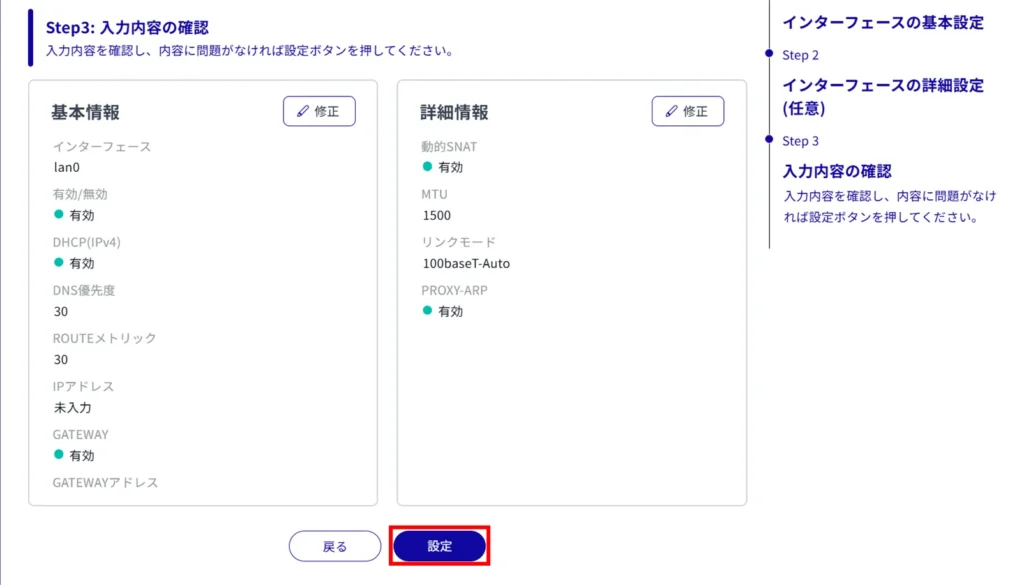The height and width of the screenshot is (585, 1024).
Task: Click the Step 2 progress dot
Action: tap(769, 54)
